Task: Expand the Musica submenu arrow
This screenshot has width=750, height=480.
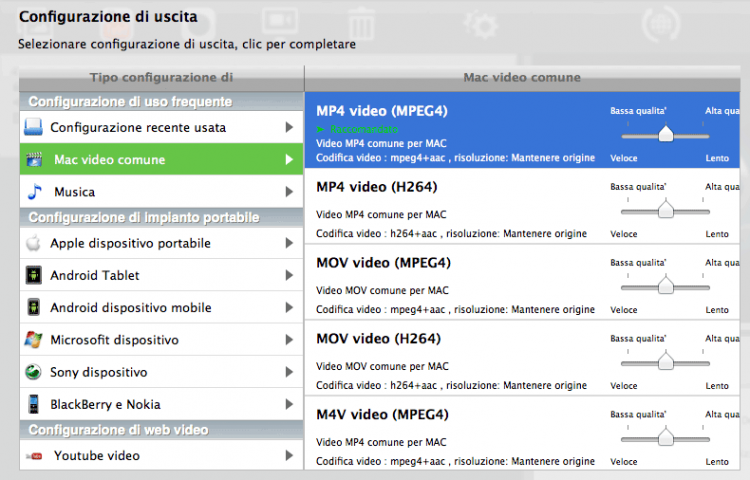Action: (x=289, y=192)
